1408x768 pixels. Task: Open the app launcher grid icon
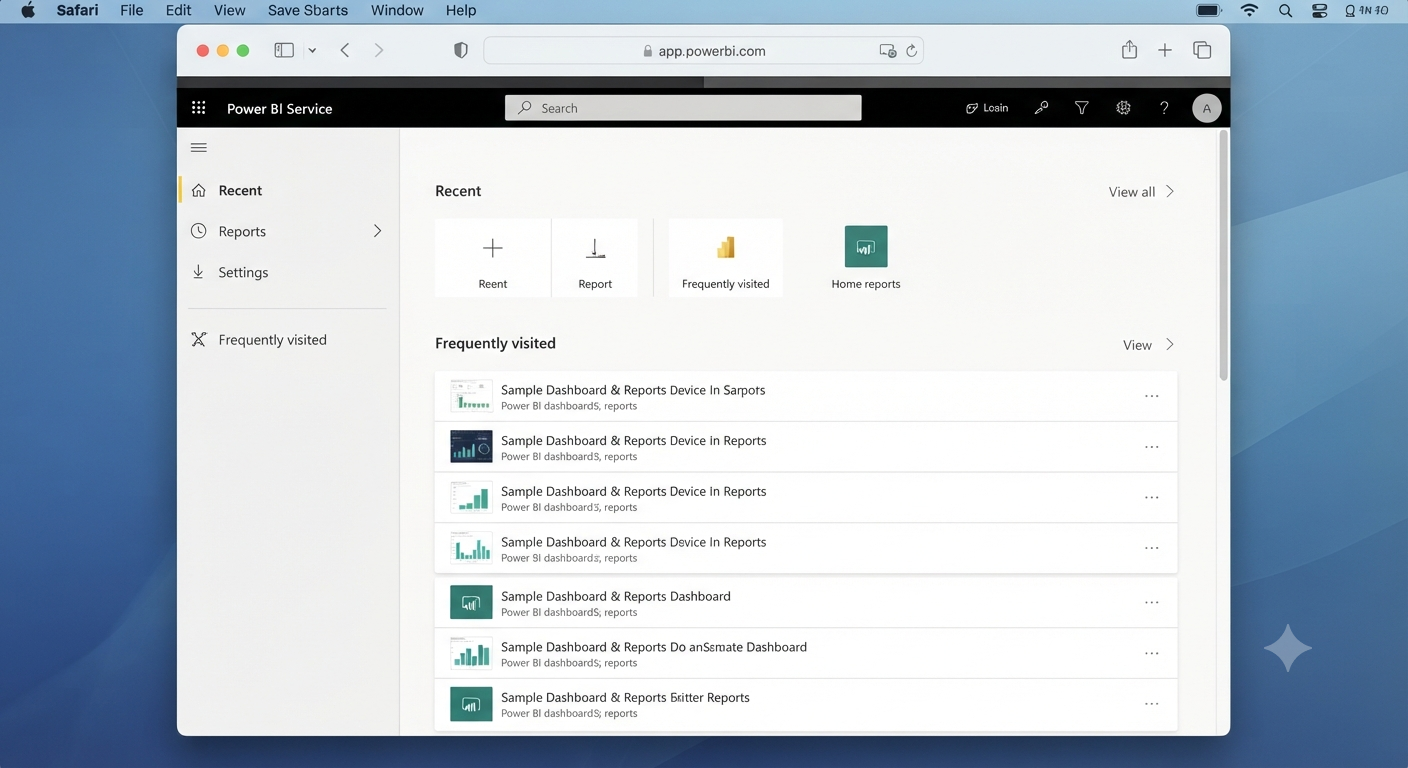click(x=198, y=108)
